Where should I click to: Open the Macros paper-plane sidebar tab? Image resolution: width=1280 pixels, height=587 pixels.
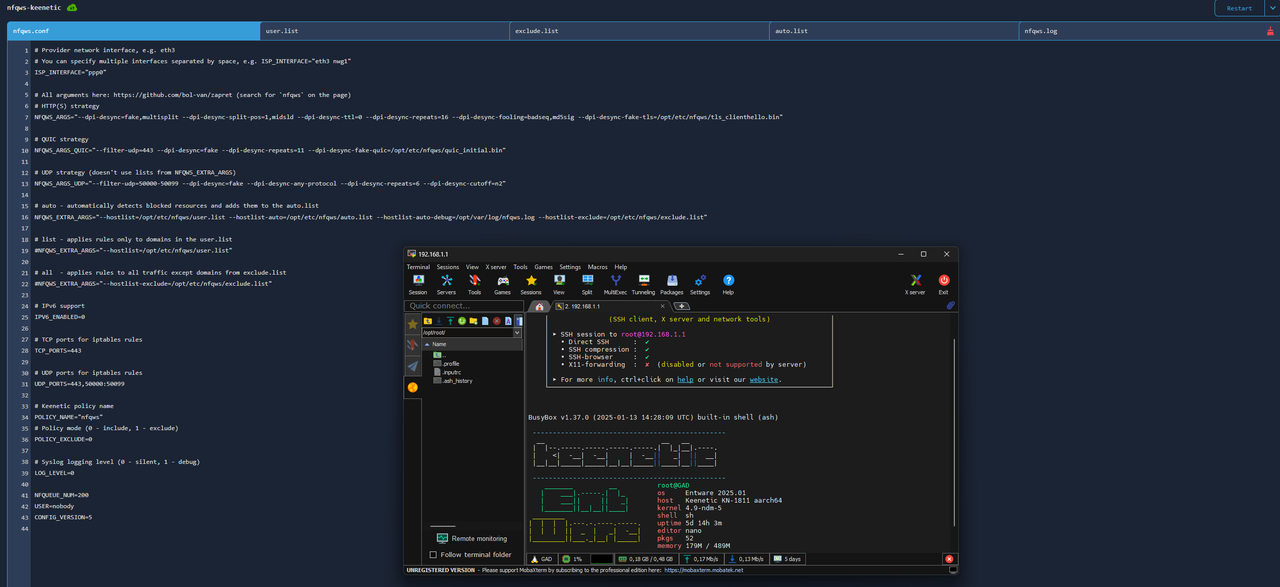(412, 366)
